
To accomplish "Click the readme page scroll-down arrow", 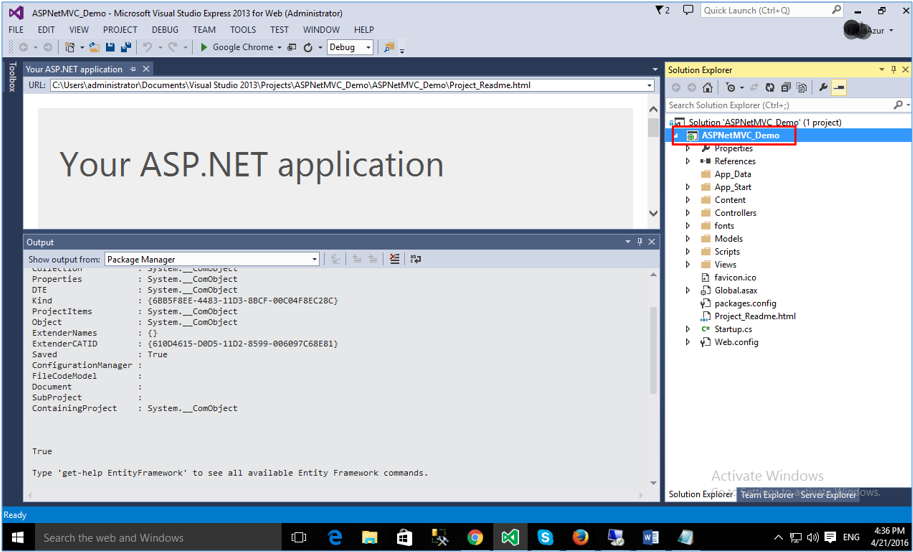I will 653,213.
